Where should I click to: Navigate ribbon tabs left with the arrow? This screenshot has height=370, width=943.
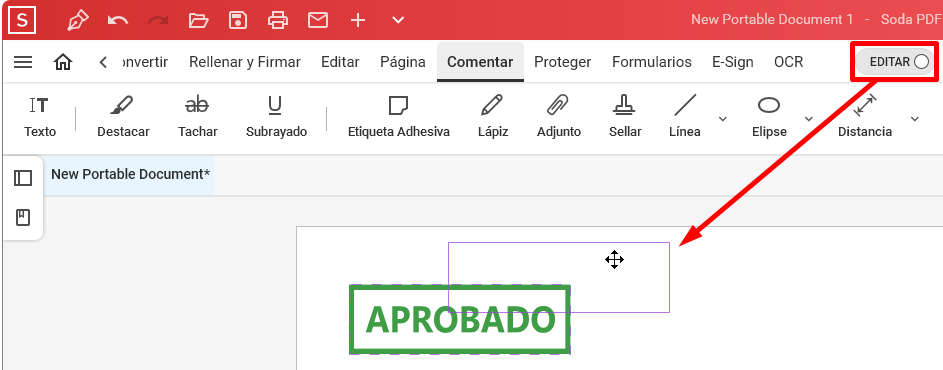coord(103,62)
